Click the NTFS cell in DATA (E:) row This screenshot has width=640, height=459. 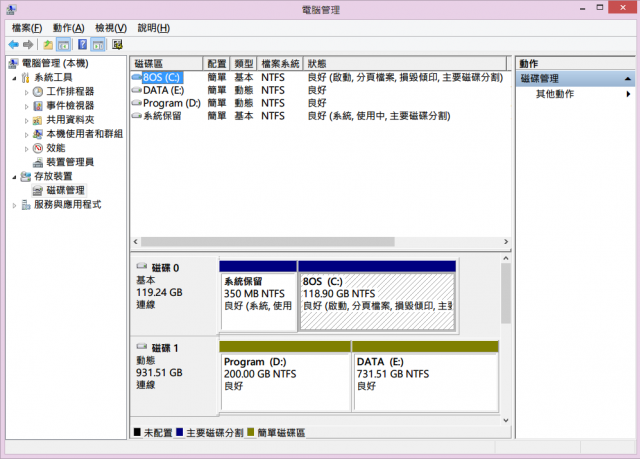(x=273, y=90)
